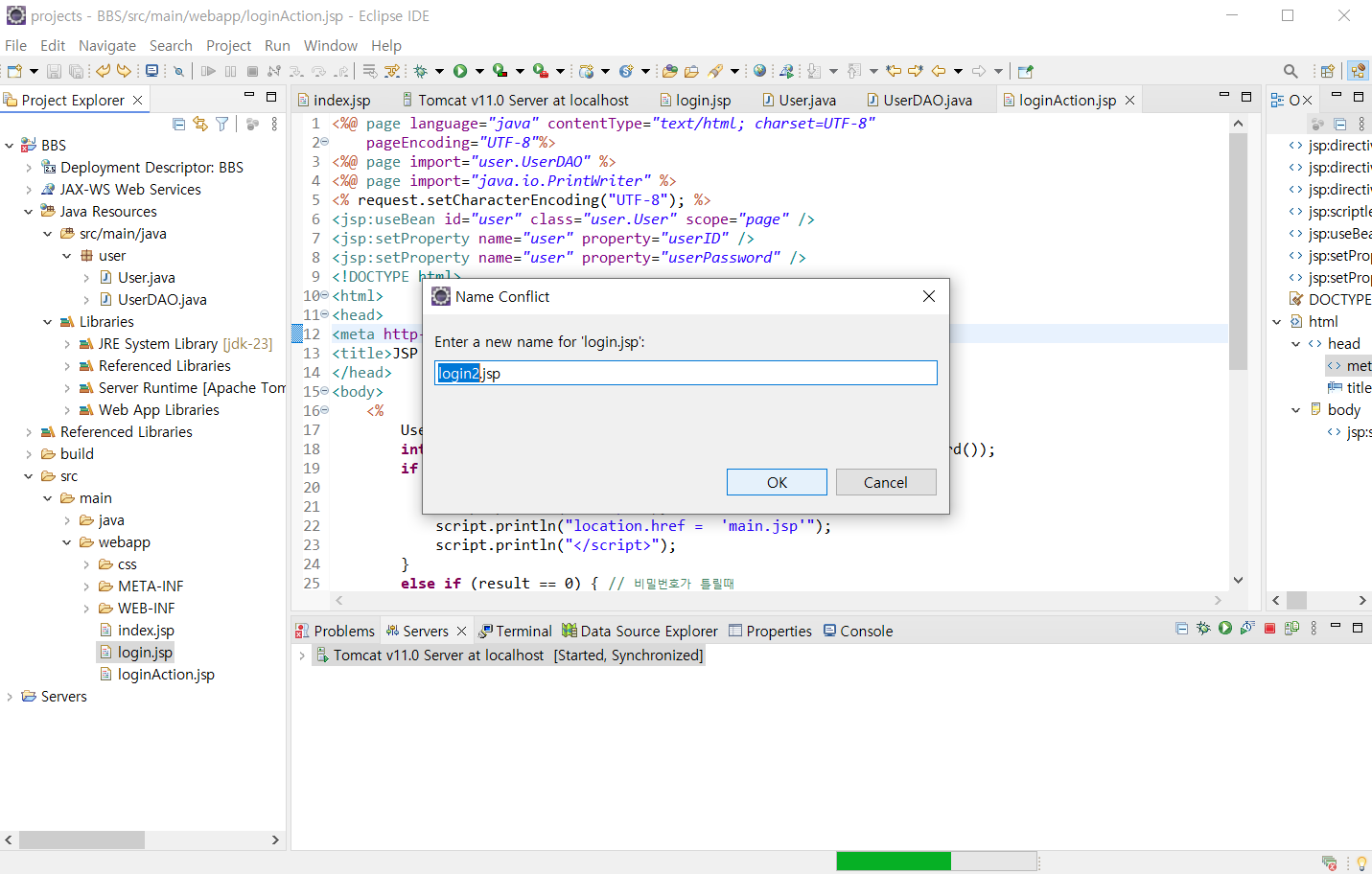Expand the WEB-INF folder
The image size is (1372, 874).
[86, 609]
